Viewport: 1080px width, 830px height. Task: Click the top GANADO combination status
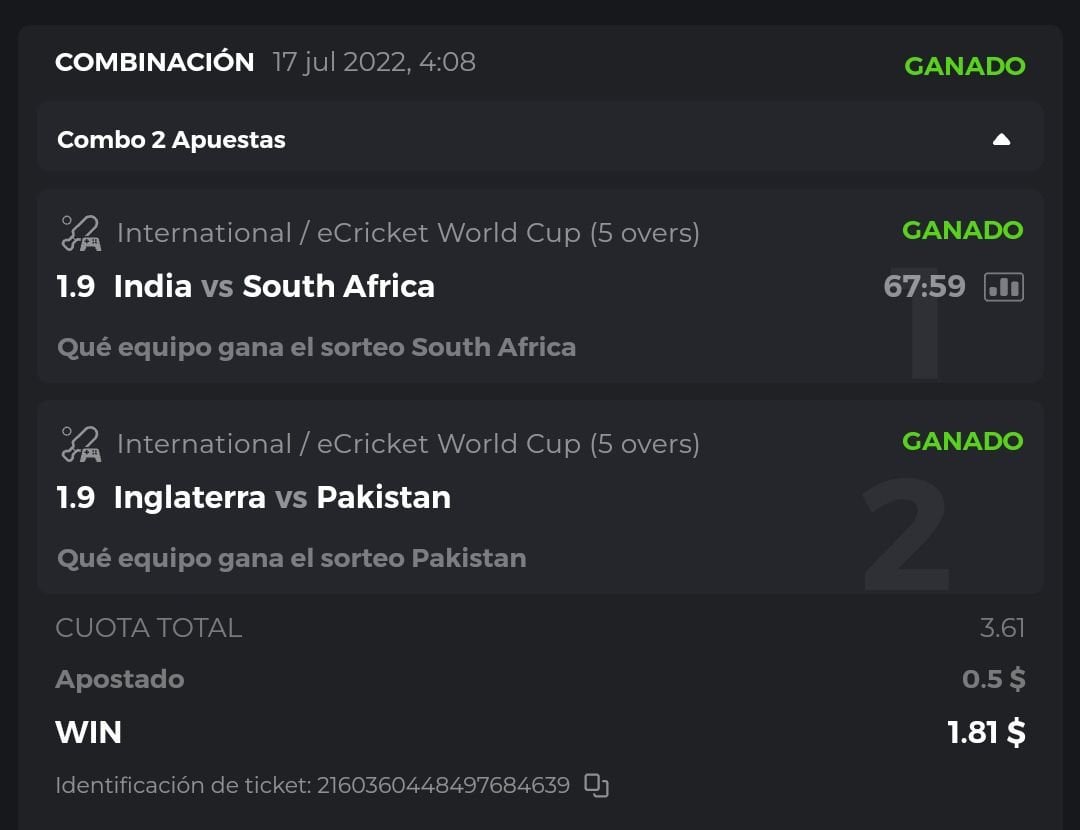click(x=964, y=66)
